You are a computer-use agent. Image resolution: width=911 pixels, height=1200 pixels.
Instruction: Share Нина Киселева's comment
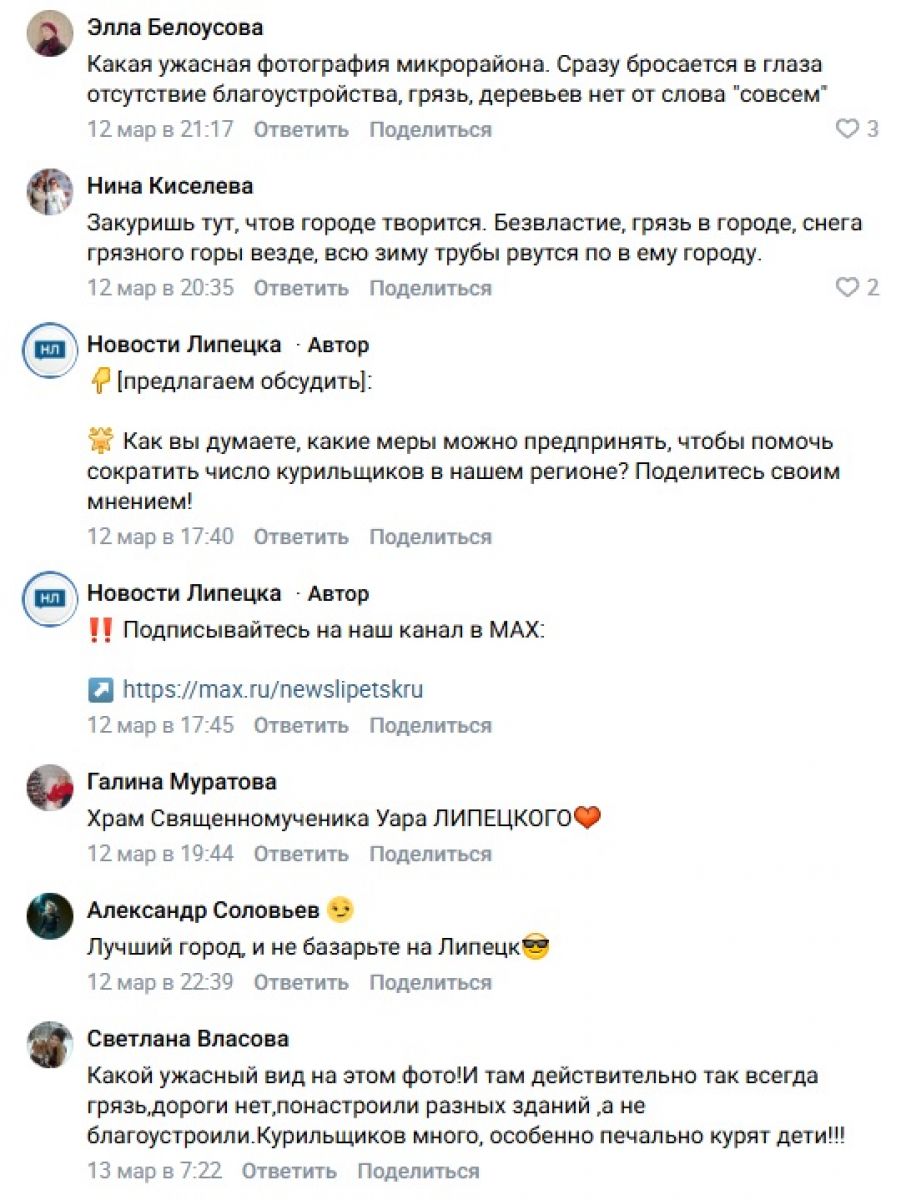pos(430,288)
